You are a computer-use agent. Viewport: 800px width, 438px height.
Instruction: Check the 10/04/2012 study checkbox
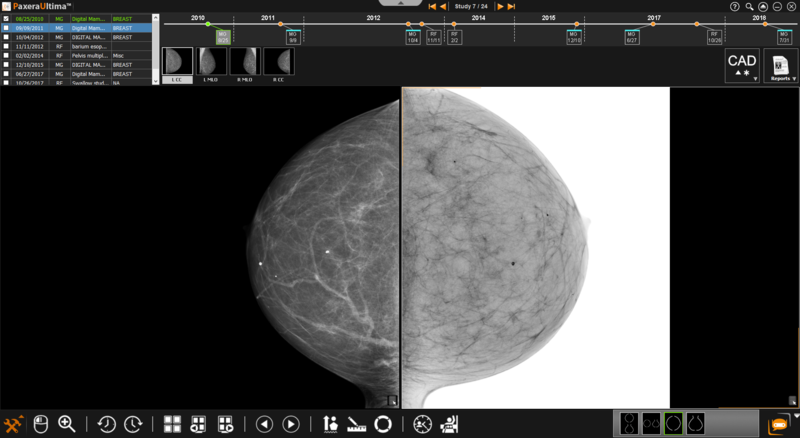pos(6,37)
